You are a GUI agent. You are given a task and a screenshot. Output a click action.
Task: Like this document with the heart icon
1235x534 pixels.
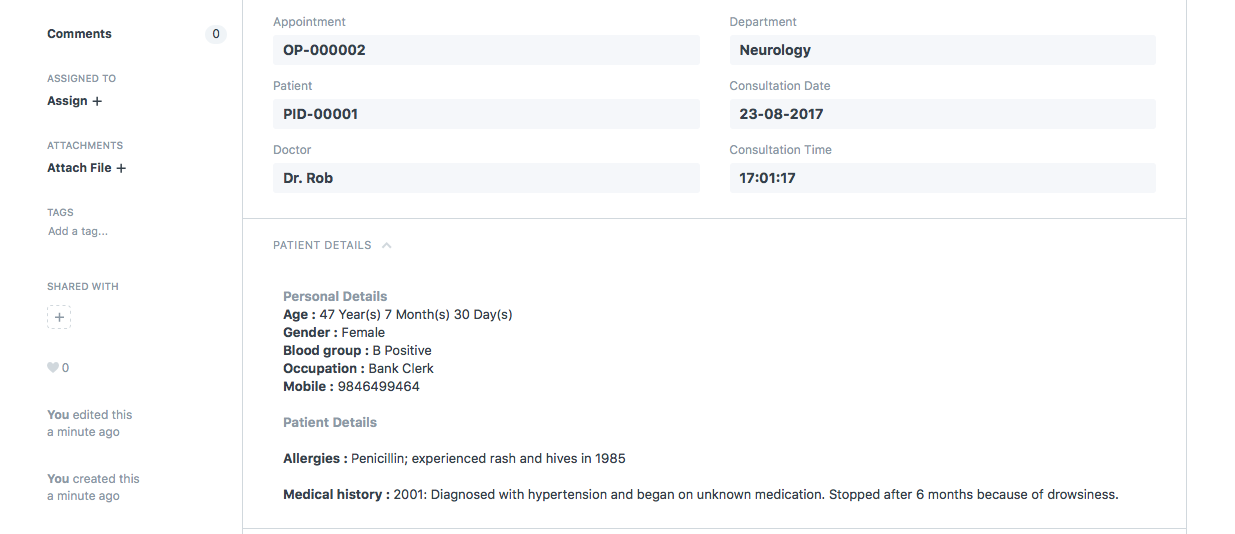click(x=53, y=368)
